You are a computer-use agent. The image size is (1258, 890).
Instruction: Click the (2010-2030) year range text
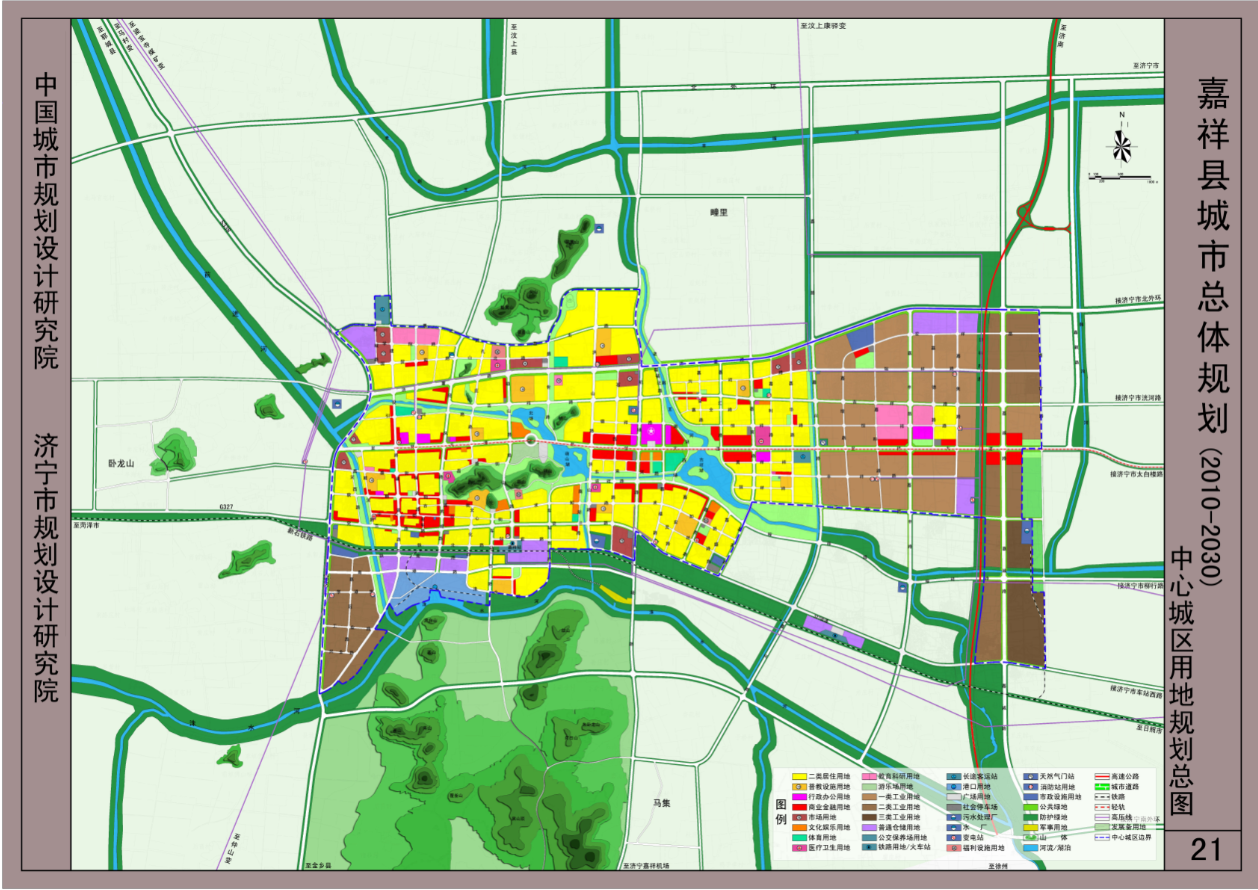pos(1210,517)
